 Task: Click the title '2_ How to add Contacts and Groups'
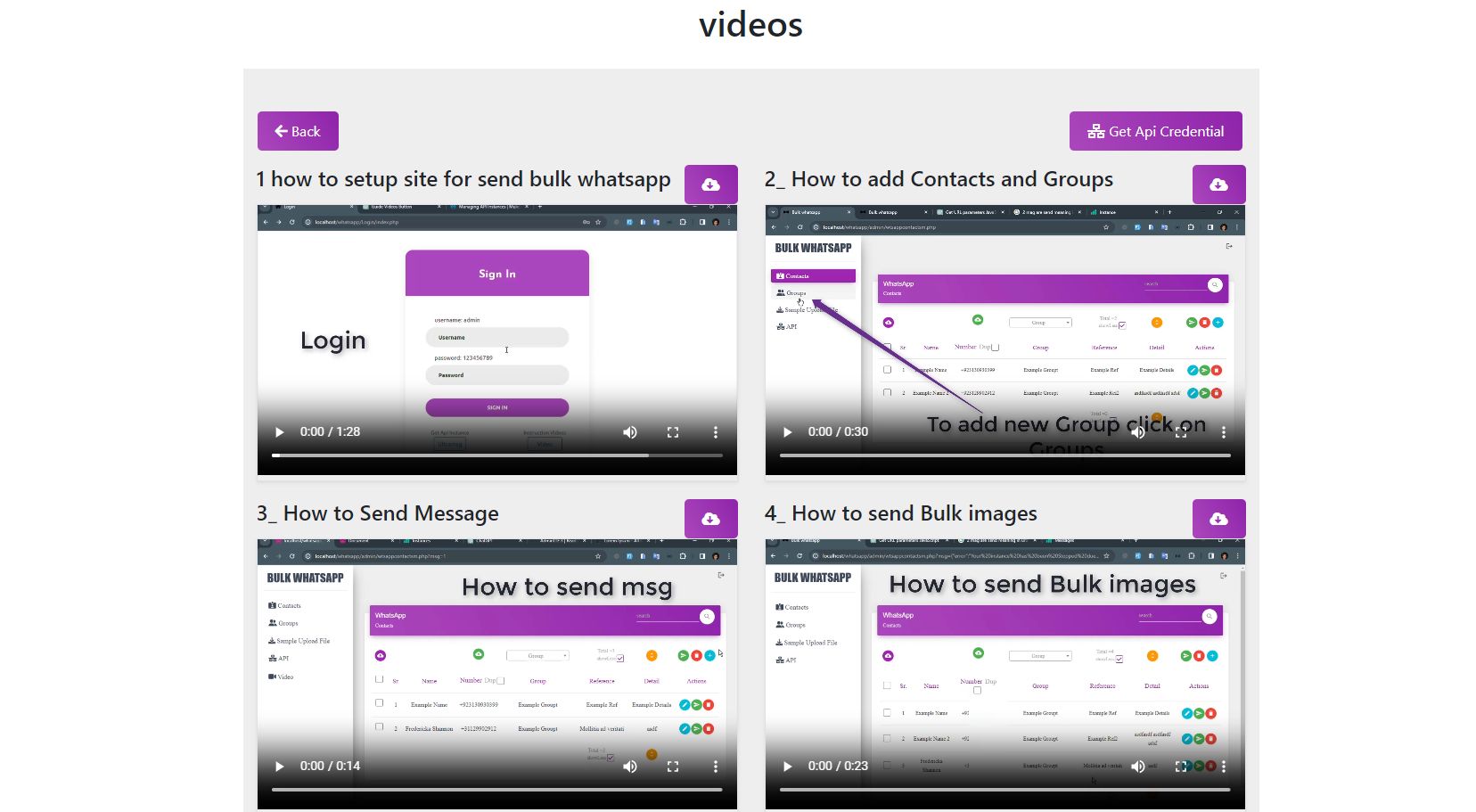tap(939, 179)
